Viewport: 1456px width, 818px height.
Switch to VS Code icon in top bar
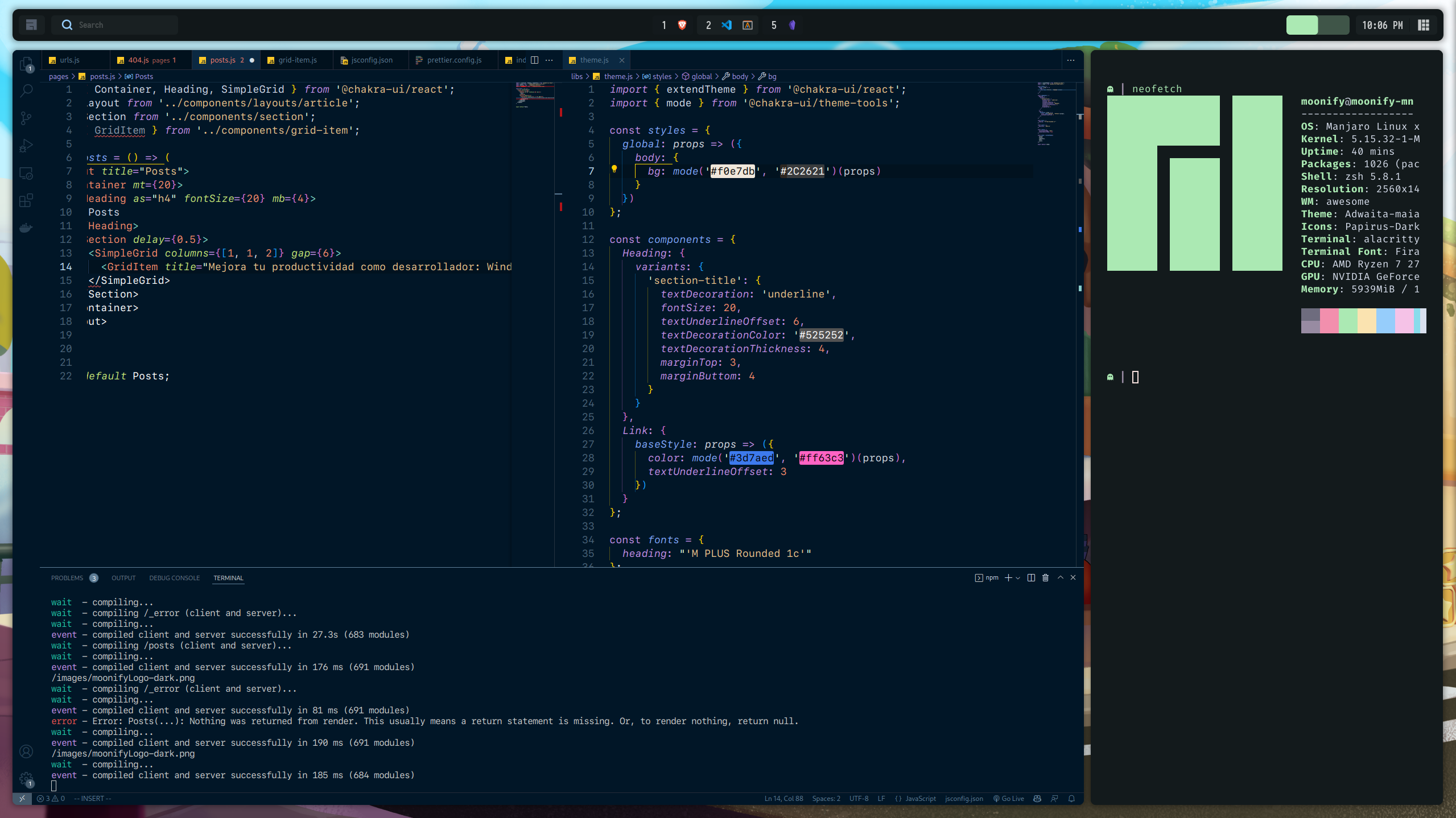[727, 25]
